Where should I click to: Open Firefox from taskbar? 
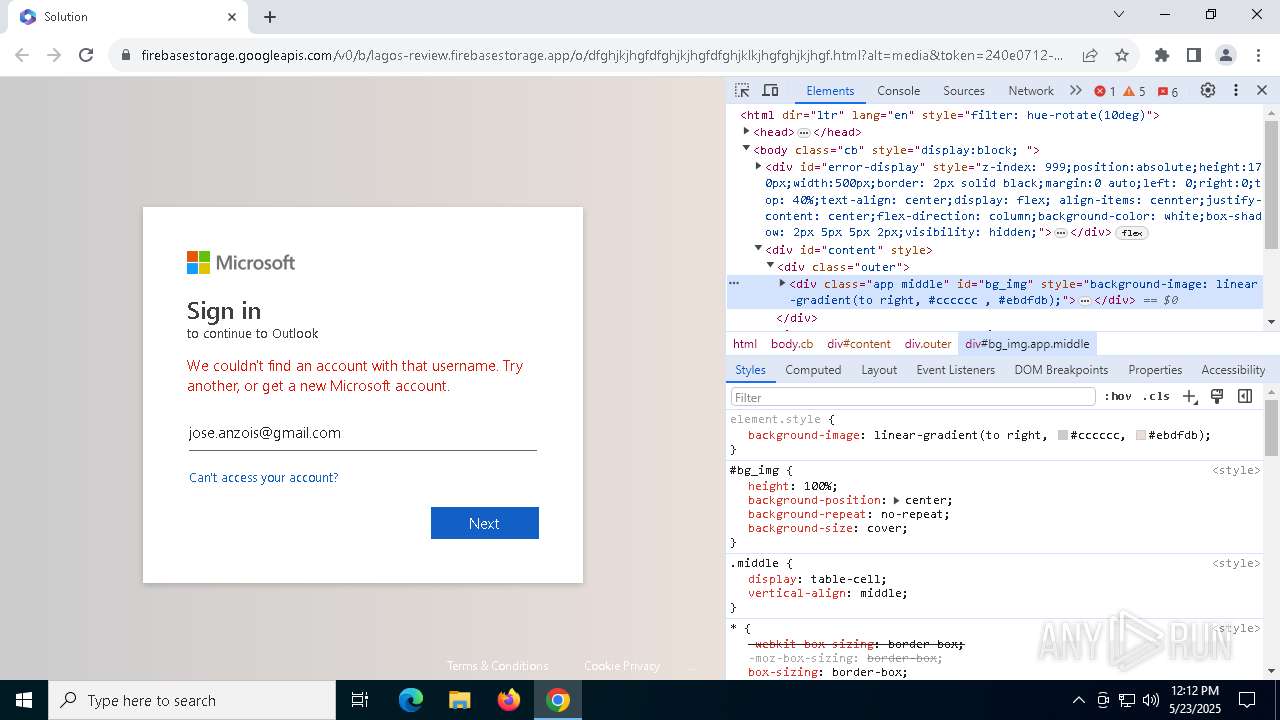point(509,700)
